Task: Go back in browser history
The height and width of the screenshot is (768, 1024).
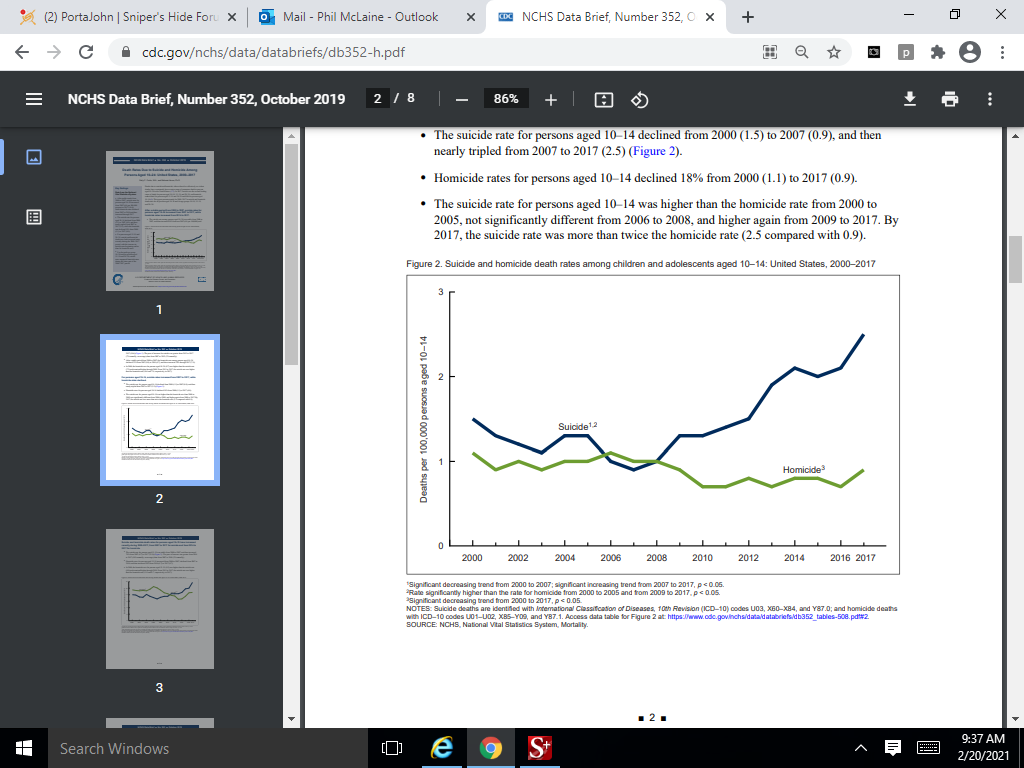Action: (22, 52)
